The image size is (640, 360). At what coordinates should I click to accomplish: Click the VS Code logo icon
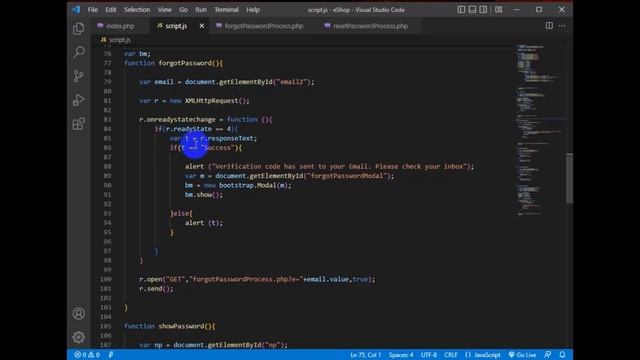[76, 9]
